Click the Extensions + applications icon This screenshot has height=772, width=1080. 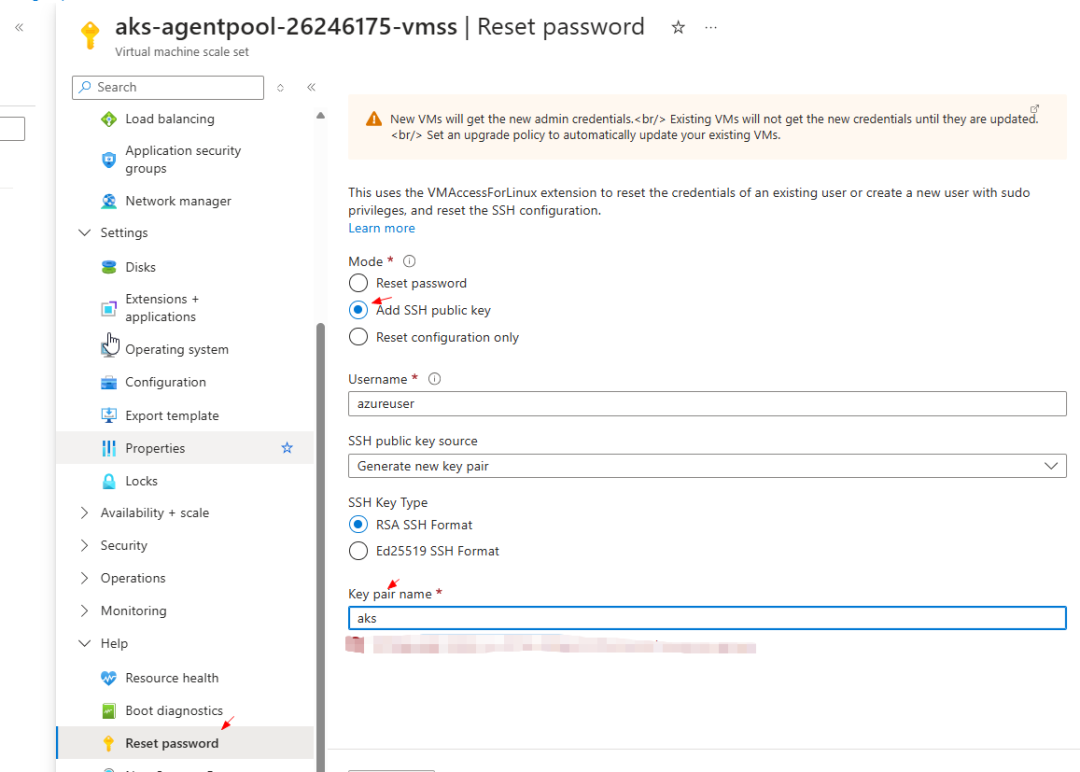pos(109,308)
